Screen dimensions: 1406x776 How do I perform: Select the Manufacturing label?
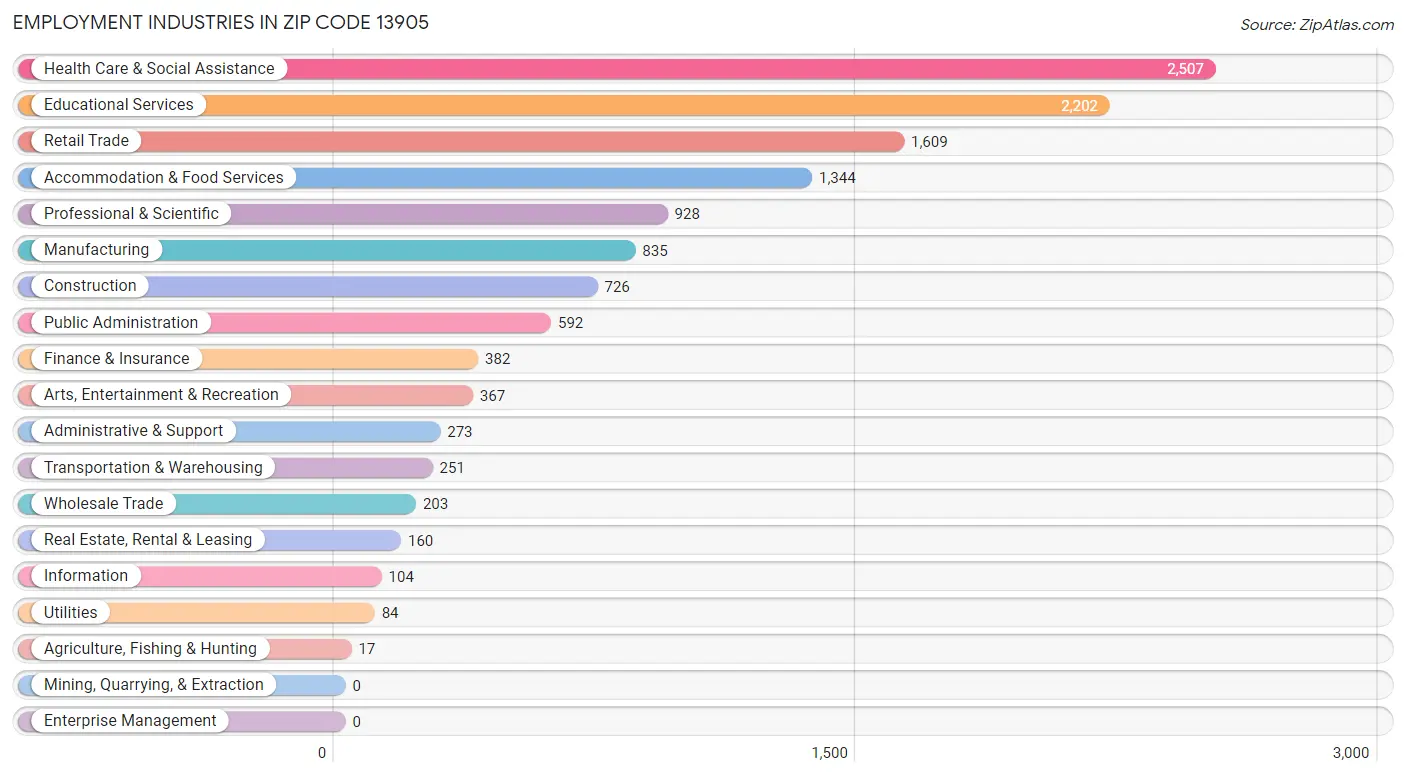click(96, 250)
